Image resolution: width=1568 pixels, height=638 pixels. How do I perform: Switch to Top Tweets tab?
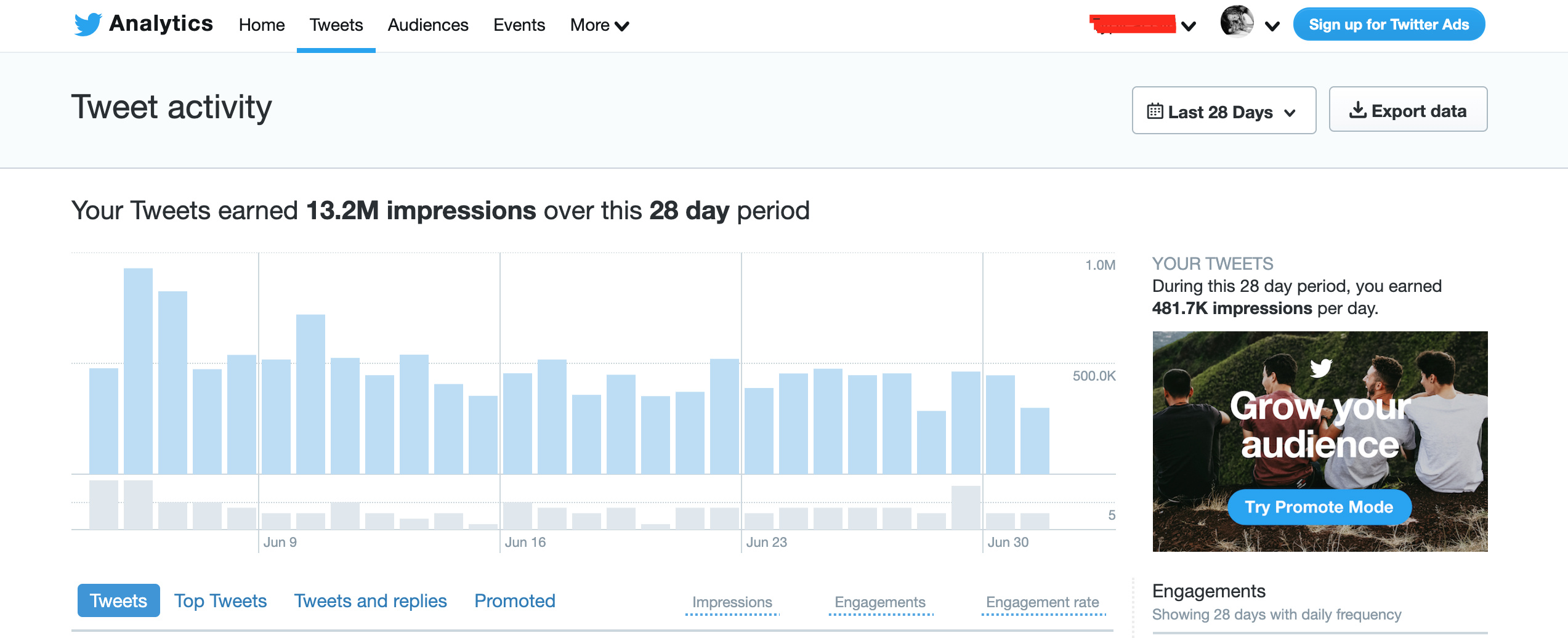(x=220, y=601)
